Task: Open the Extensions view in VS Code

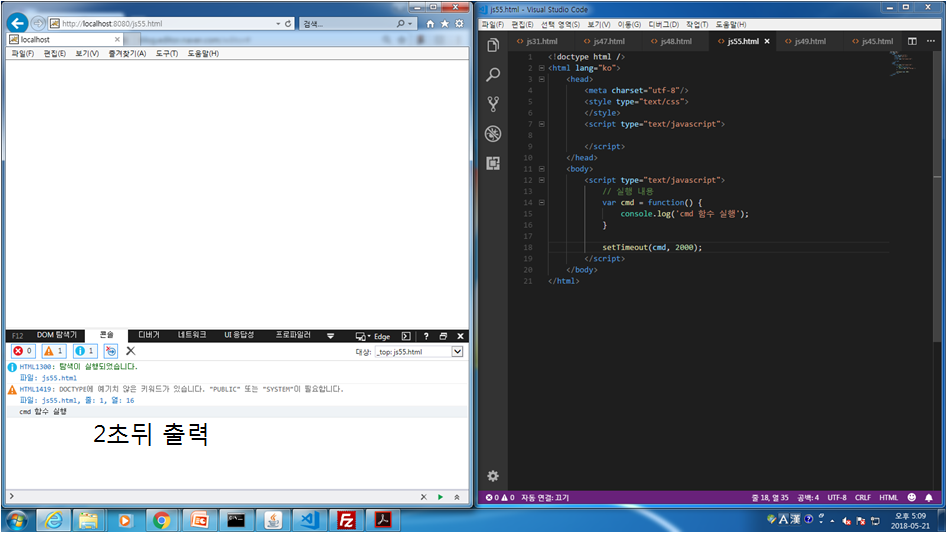Action: (x=493, y=163)
